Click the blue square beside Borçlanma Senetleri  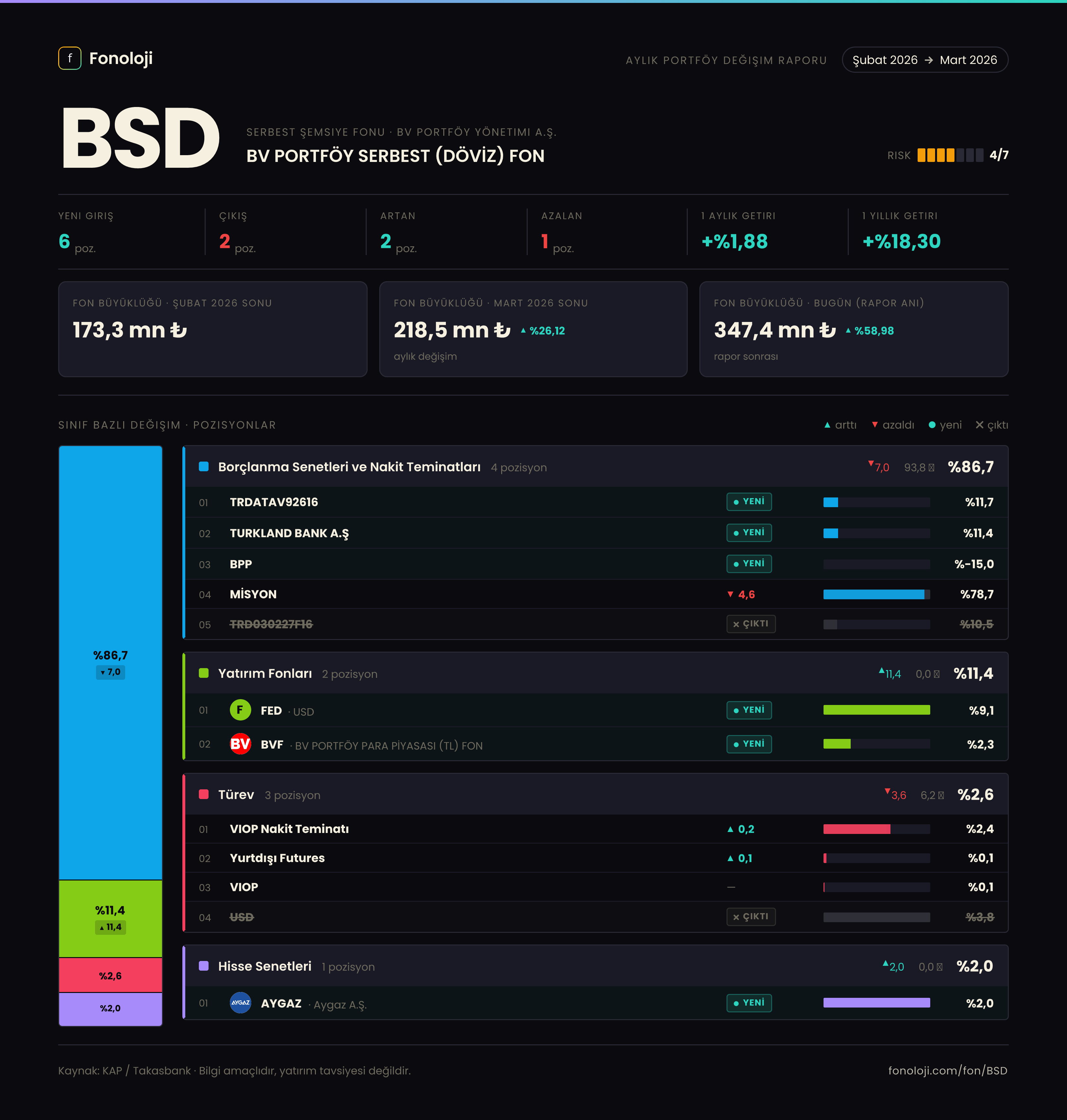[x=204, y=467]
